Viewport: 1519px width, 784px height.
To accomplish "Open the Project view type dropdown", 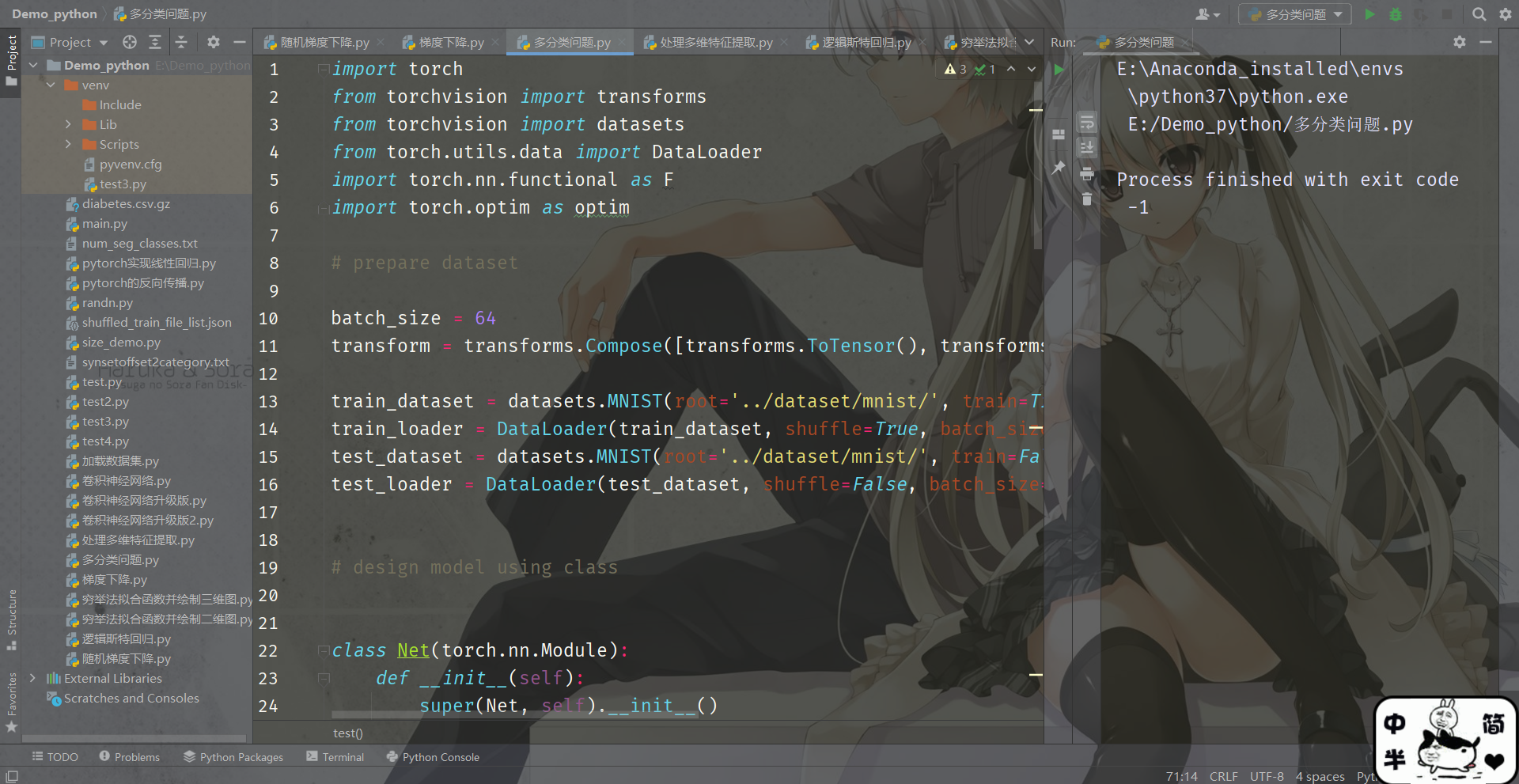I will coord(70,42).
